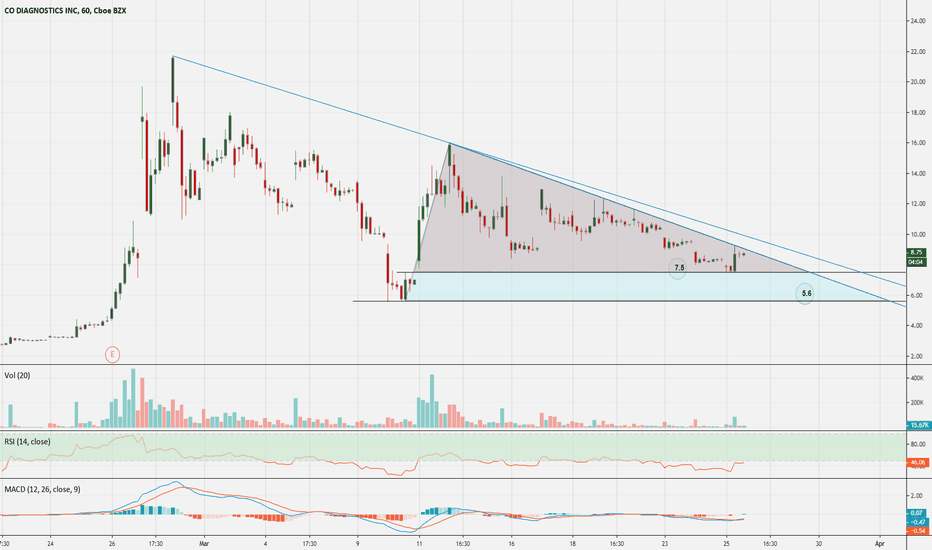Click the 20.00 price axis label
This screenshot has width=932, height=550.
(918, 82)
